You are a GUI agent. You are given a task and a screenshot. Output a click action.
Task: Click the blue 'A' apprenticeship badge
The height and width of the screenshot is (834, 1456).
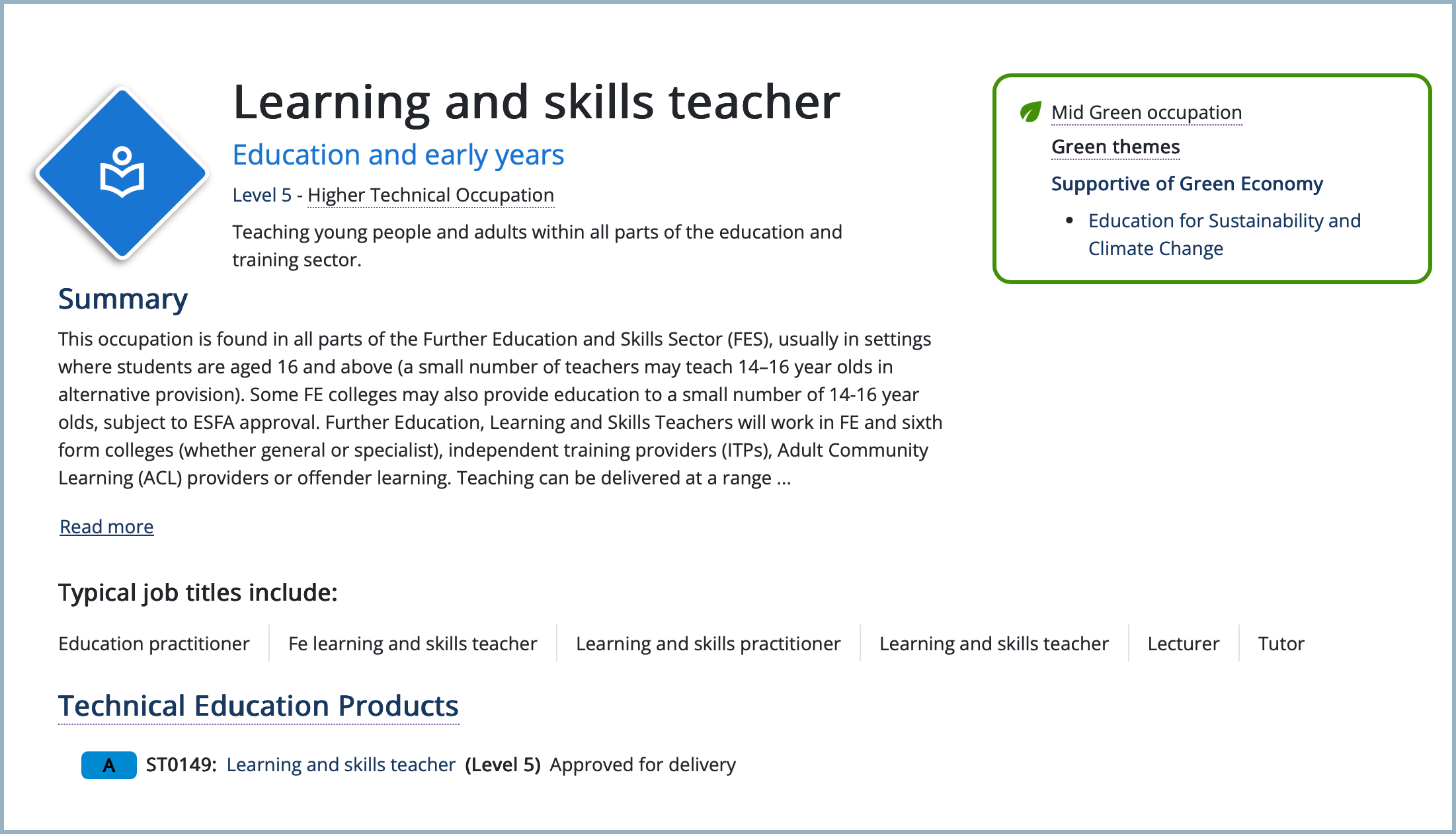click(108, 765)
